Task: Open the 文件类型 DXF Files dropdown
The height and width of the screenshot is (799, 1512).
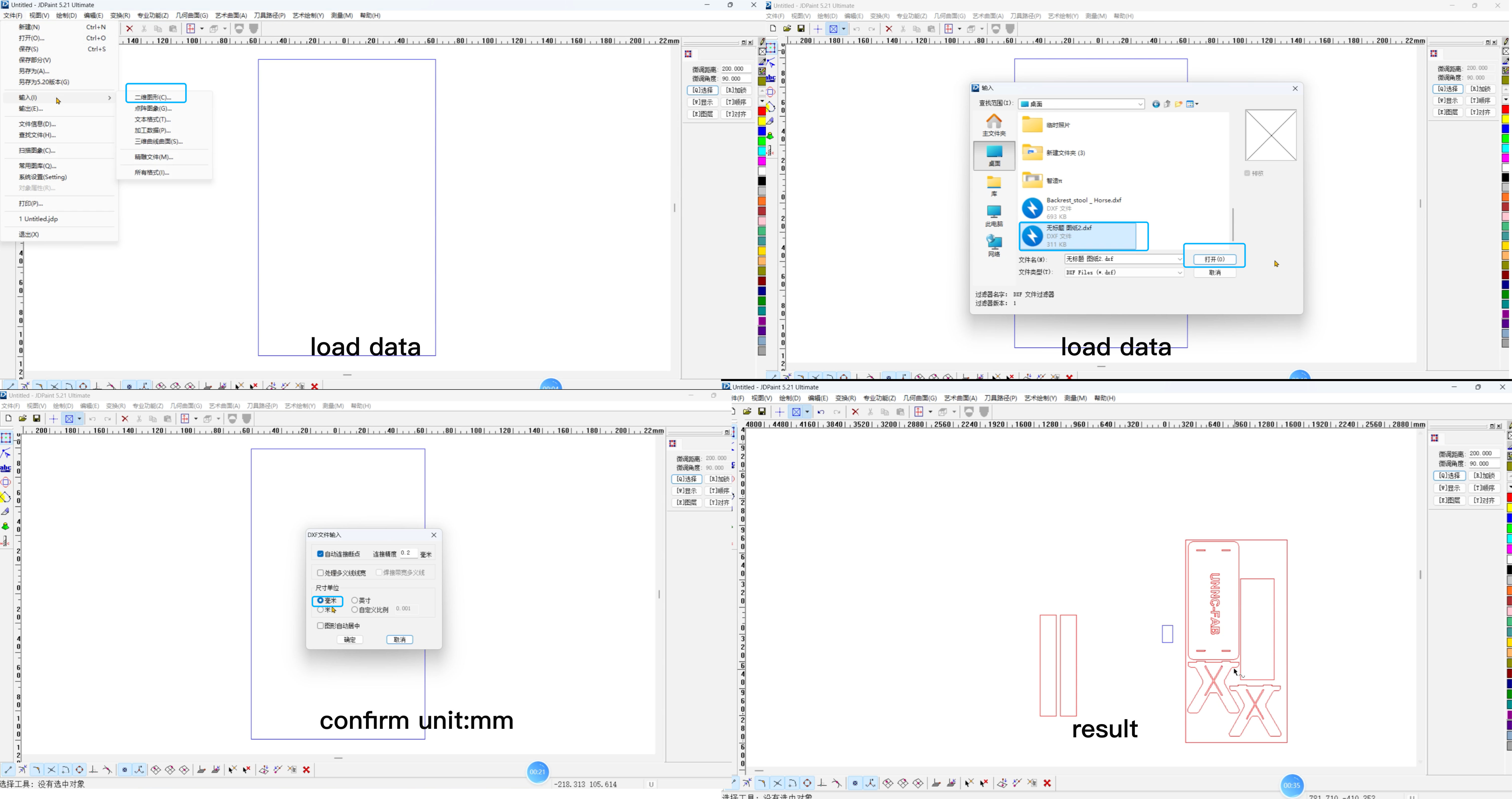Action: point(1179,273)
